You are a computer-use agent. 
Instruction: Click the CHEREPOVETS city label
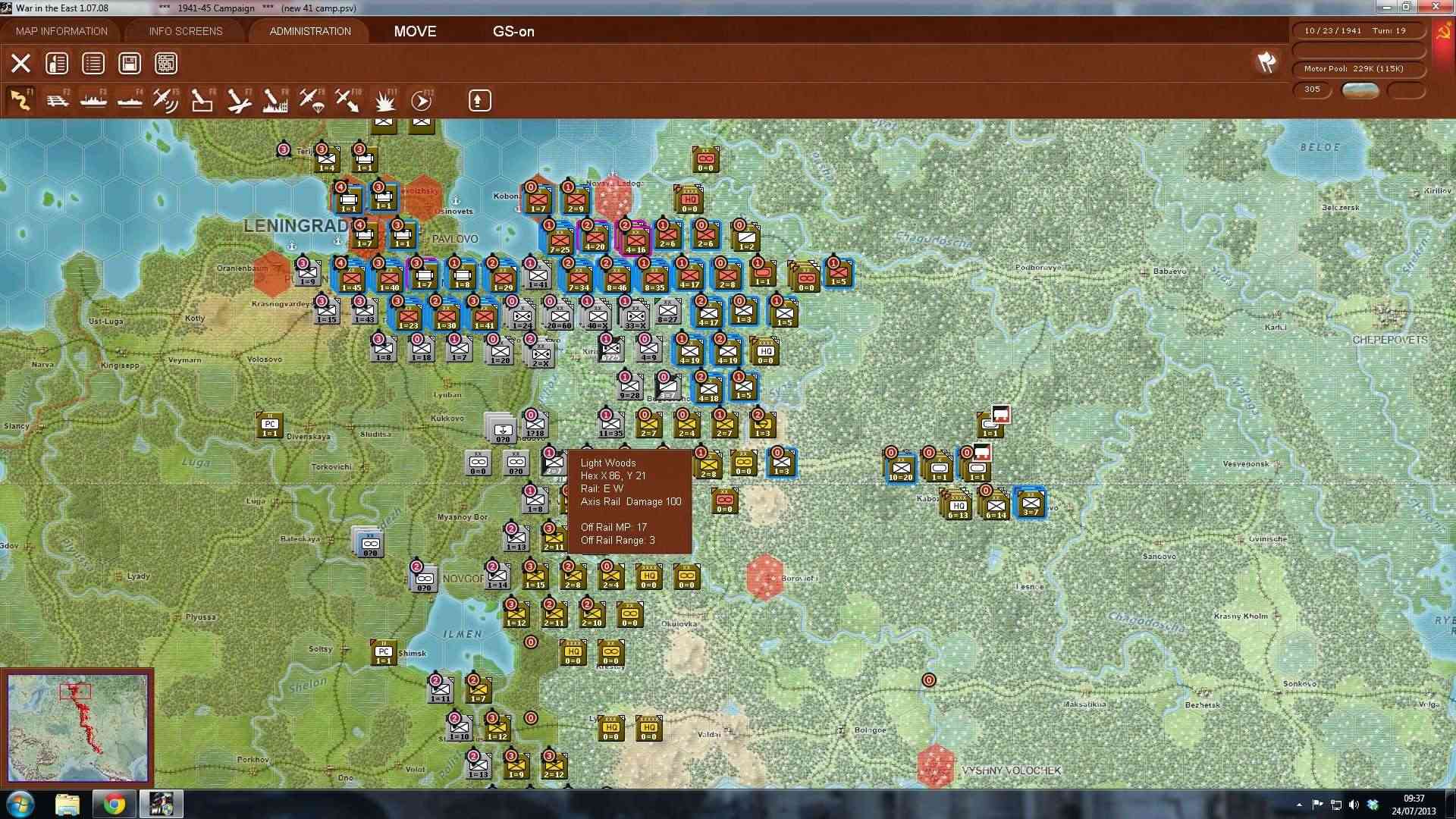pos(1390,340)
